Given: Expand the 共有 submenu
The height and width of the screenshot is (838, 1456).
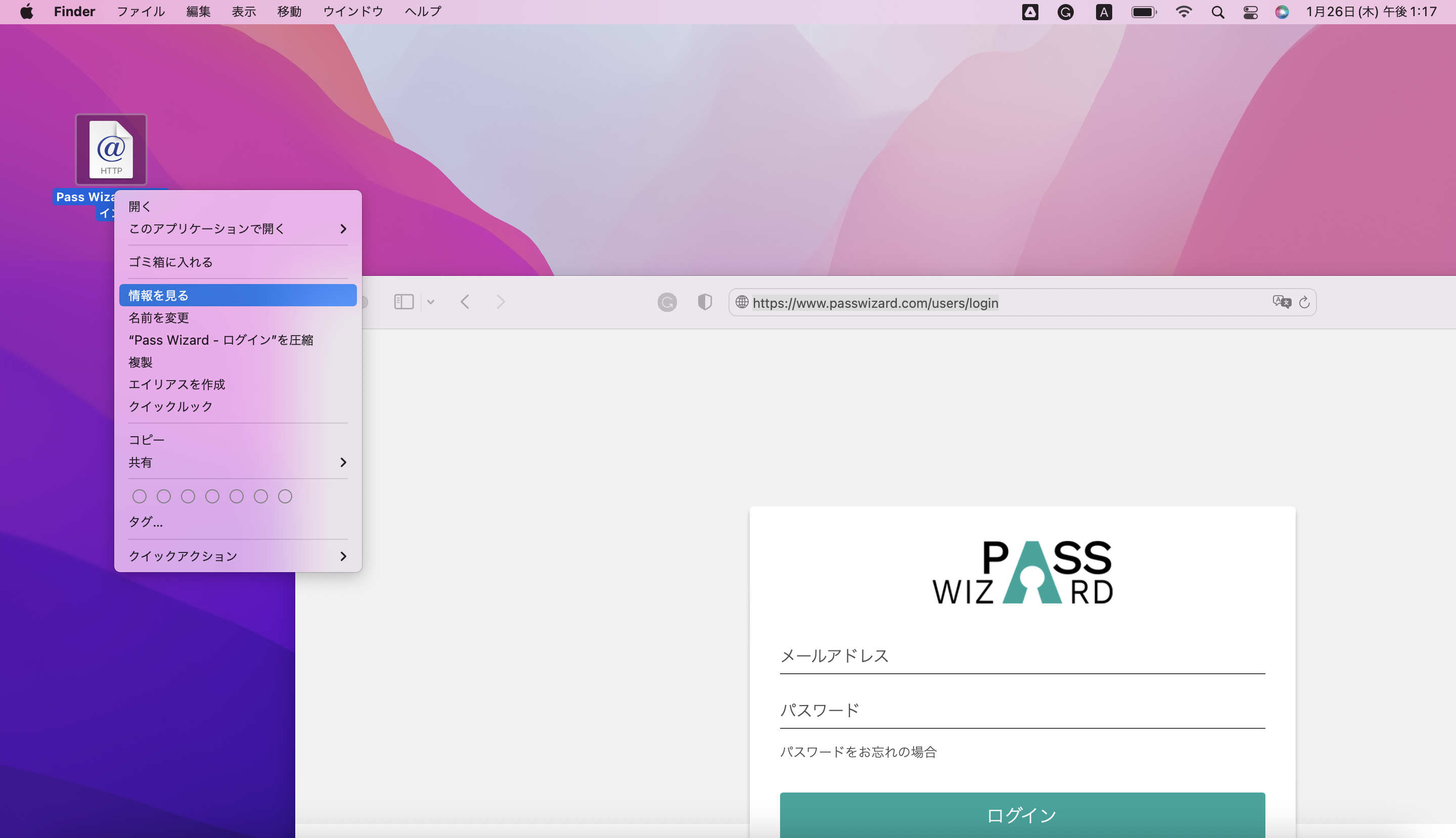Looking at the screenshot, I should click(x=238, y=462).
